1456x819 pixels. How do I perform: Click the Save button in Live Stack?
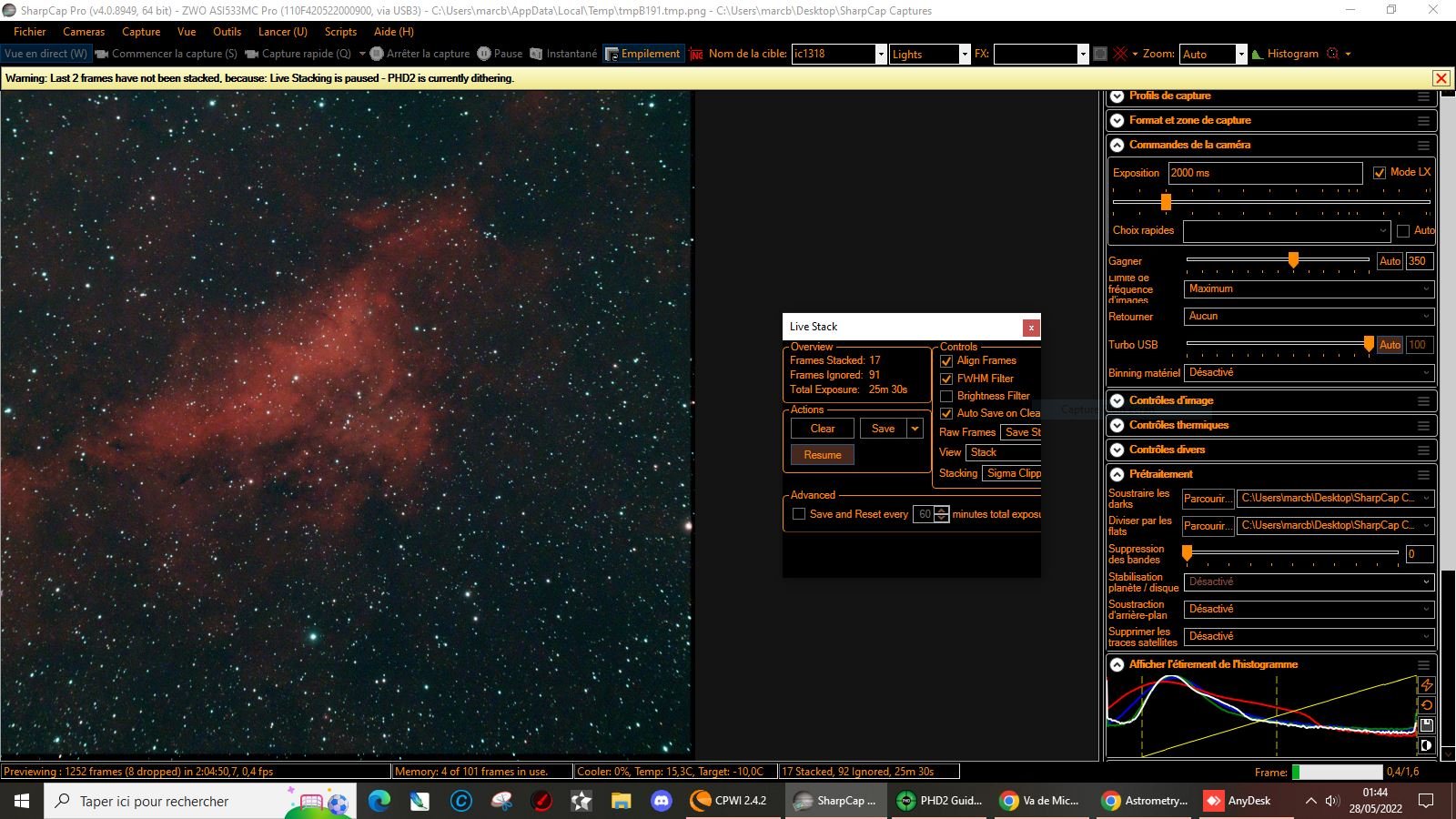tap(883, 429)
